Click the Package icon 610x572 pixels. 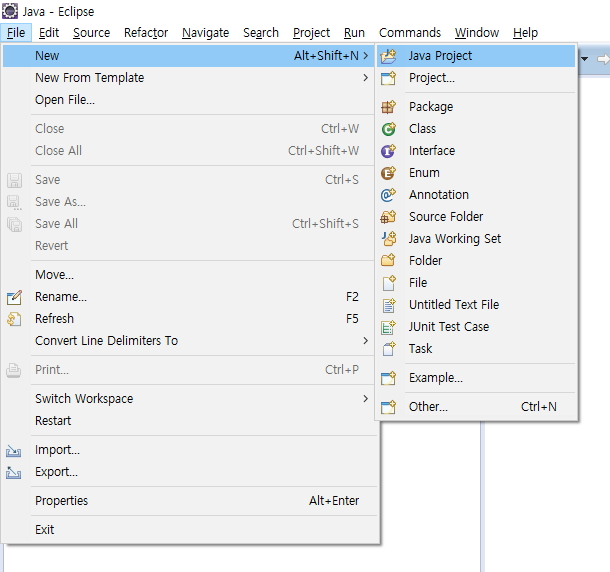[x=388, y=107]
